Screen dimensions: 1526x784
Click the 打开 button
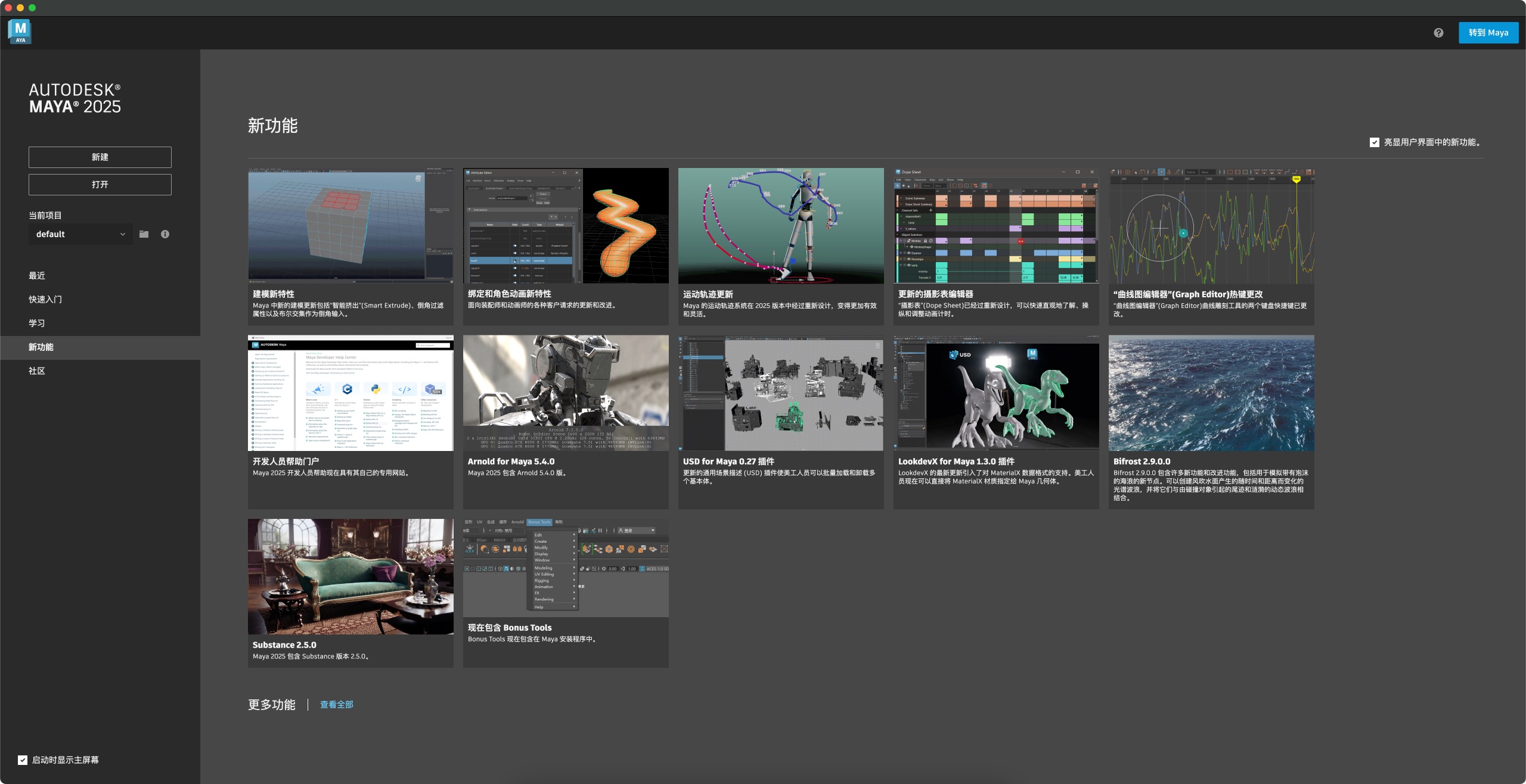100,185
